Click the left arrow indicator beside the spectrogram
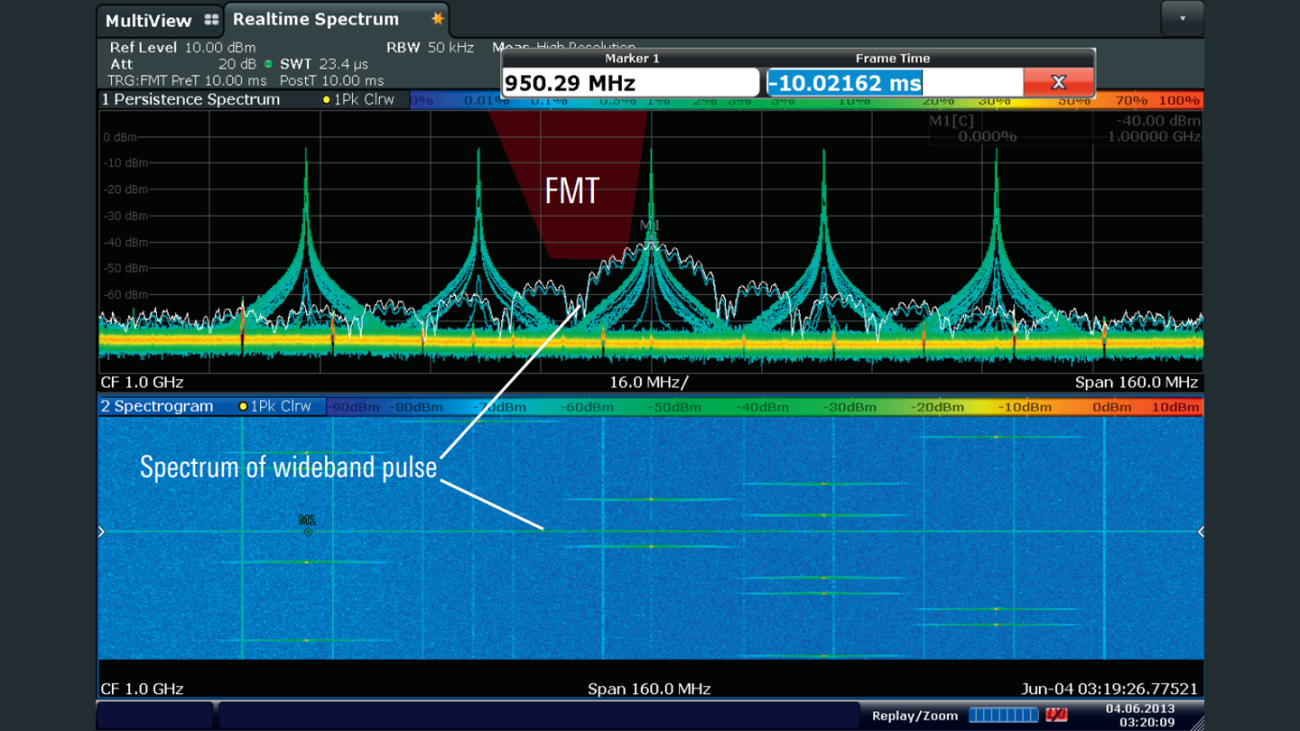Screen dimensions: 1300x731 (100, 532)
